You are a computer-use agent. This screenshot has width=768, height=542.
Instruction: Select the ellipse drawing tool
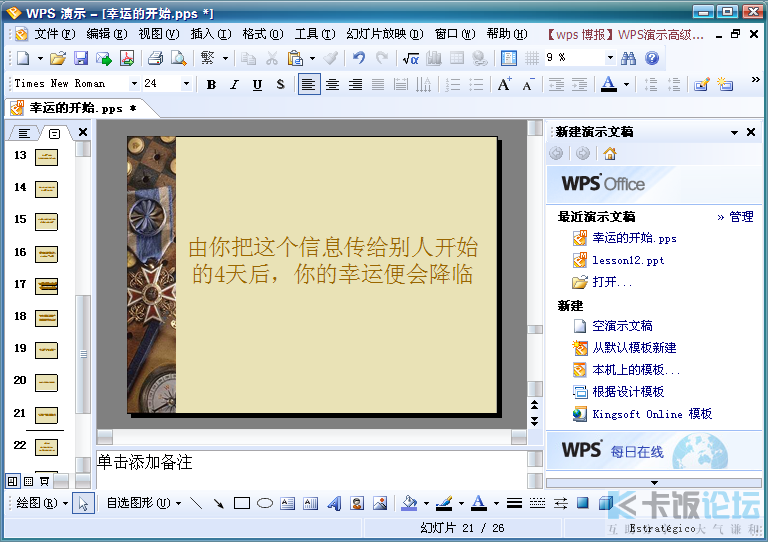coord(265,503)
